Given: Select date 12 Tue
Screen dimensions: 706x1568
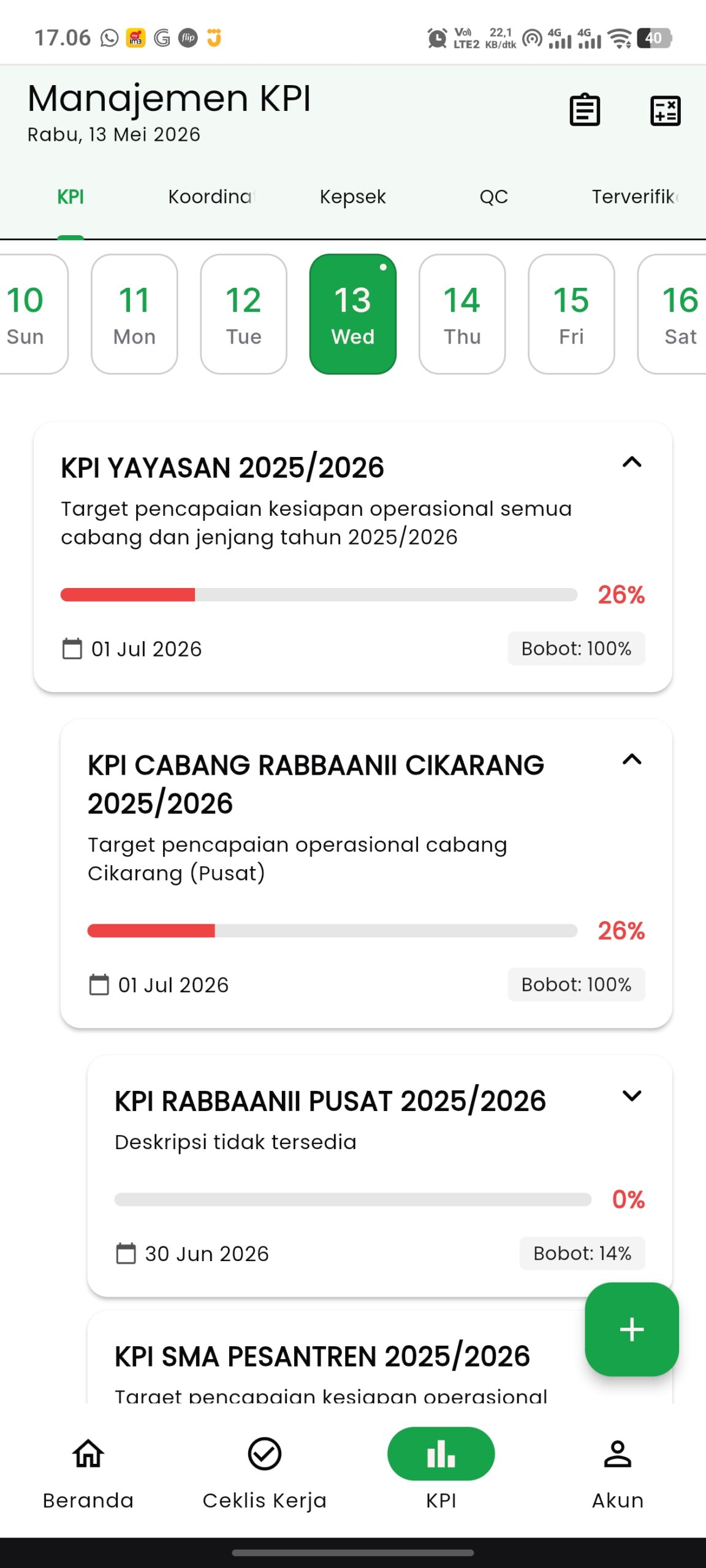Looking at the screenshot, I should pos(244,314).
